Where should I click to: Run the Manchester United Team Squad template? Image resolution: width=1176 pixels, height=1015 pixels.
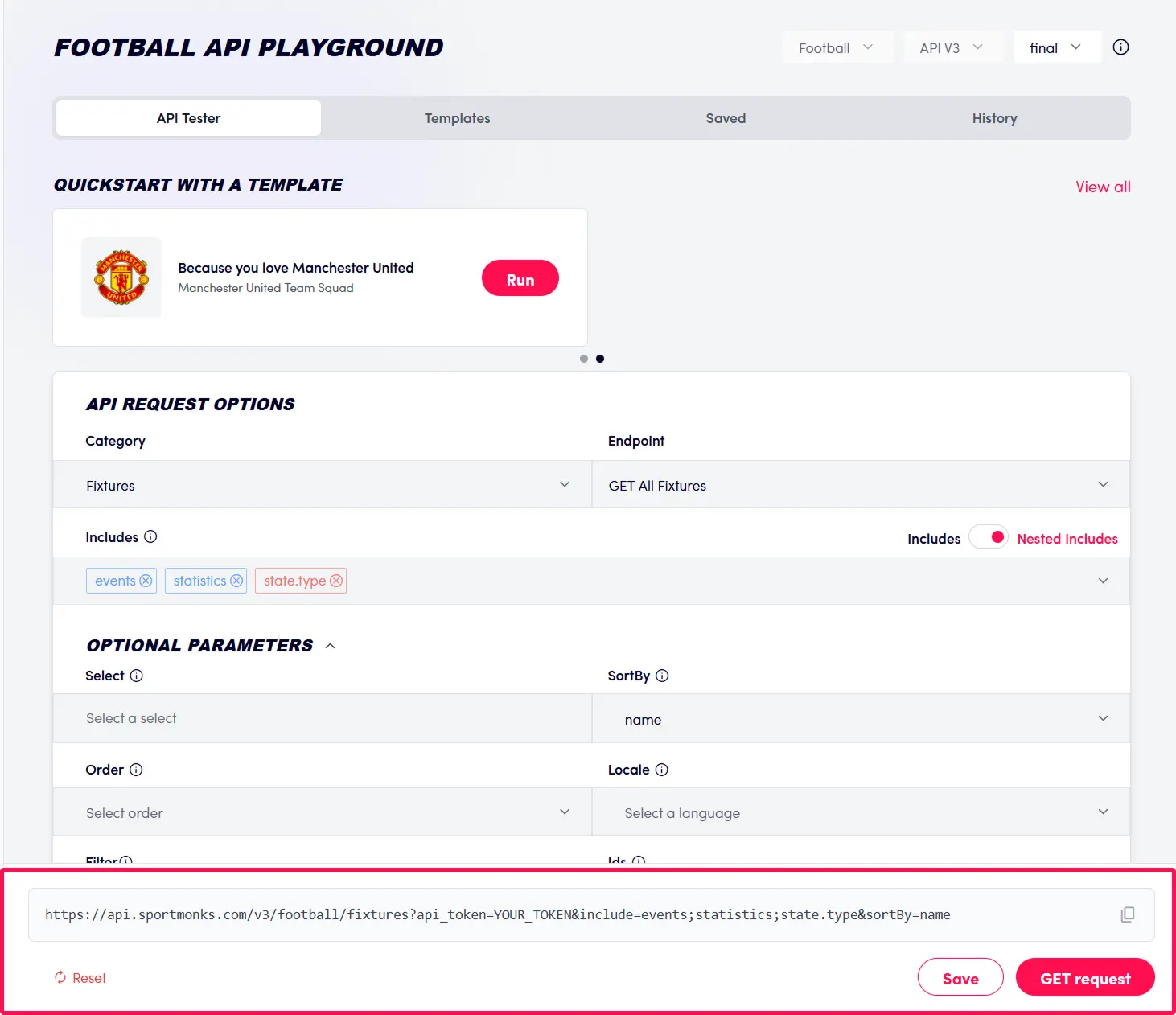pyautogui.click(x=520, y=278)
